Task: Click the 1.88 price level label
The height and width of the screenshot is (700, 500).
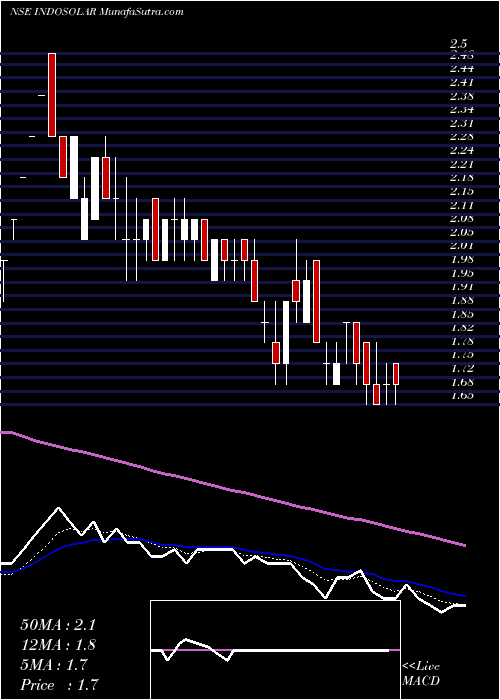Action: click(x=462, y=300)
